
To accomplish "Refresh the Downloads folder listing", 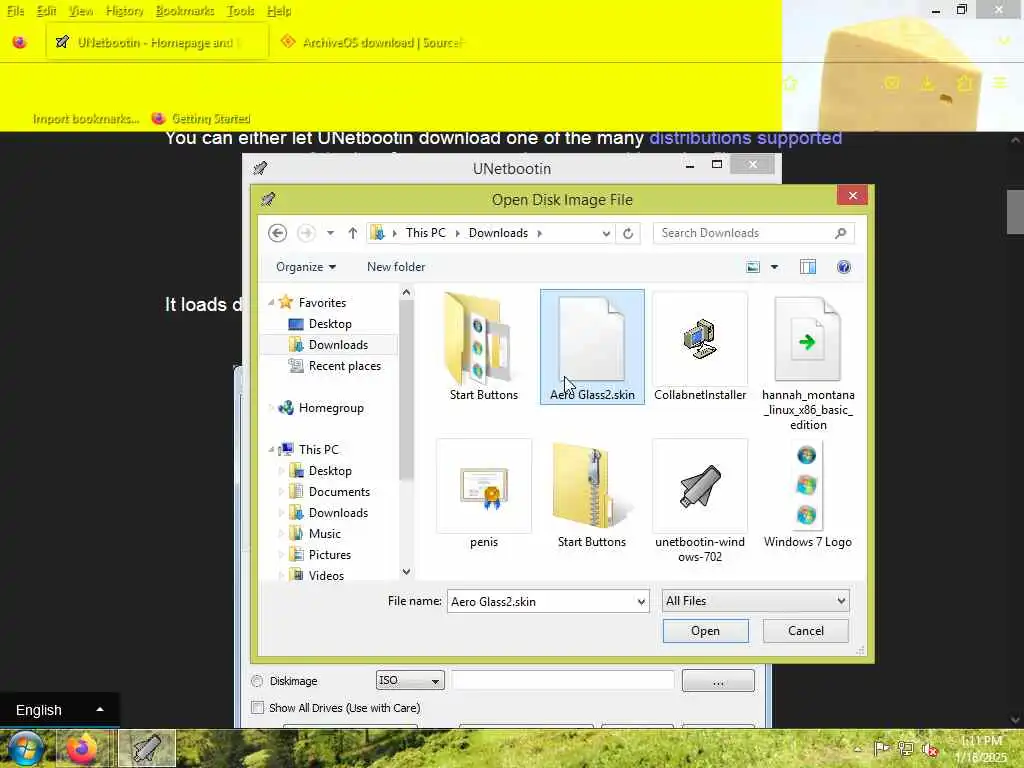I will click(x=628, y=233).
